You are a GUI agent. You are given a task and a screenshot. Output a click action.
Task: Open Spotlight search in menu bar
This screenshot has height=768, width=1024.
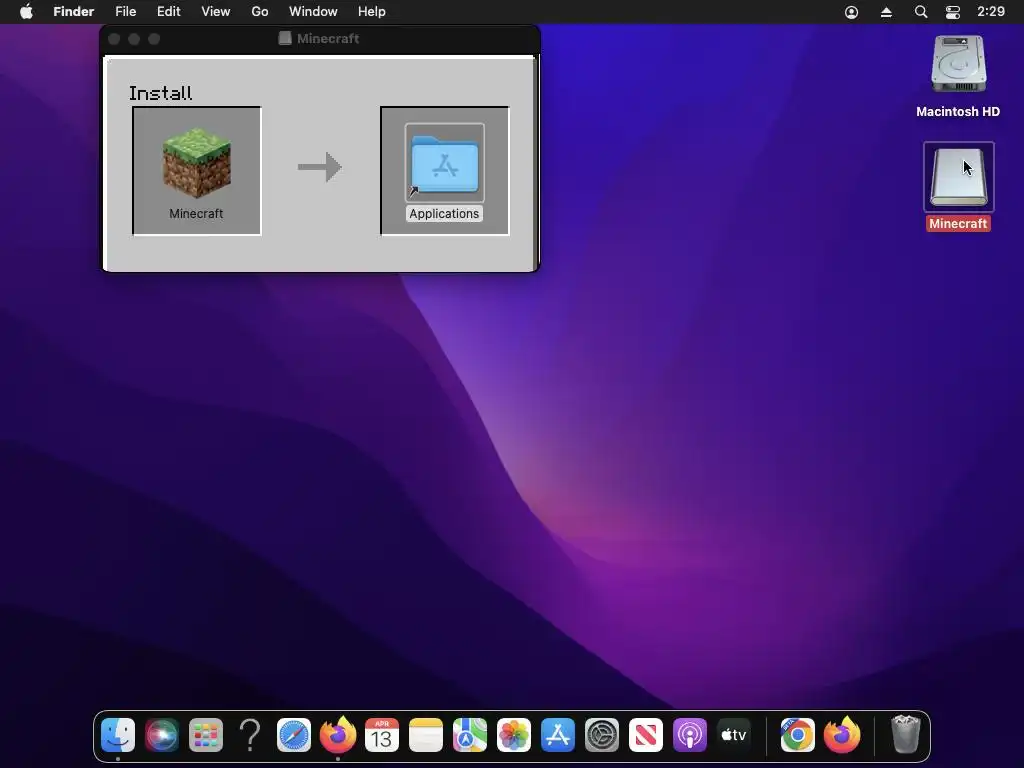tap(921, 12)
